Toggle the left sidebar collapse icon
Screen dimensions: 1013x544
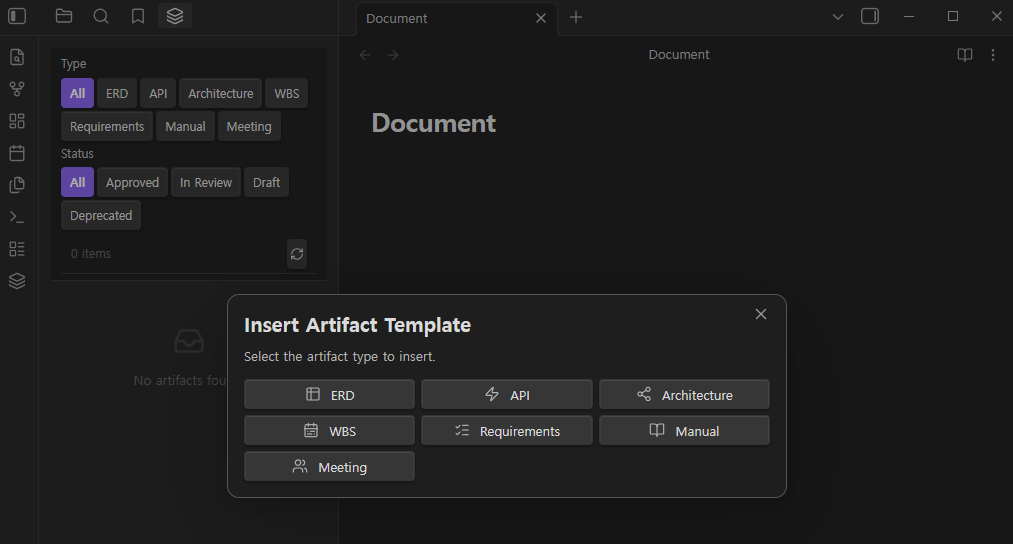click(17, 16)
